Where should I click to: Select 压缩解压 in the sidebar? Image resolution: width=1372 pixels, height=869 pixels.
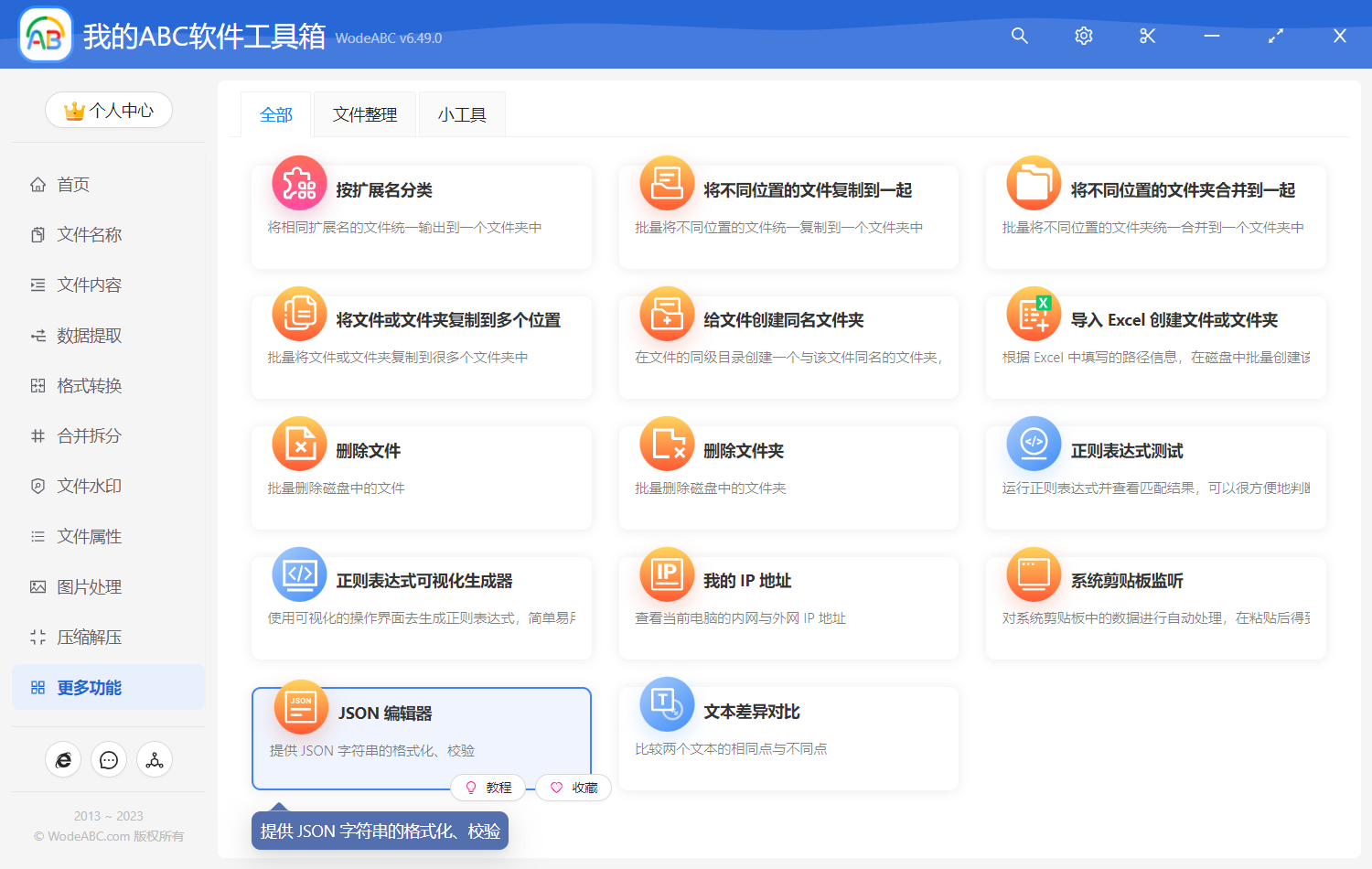point(88,637)
